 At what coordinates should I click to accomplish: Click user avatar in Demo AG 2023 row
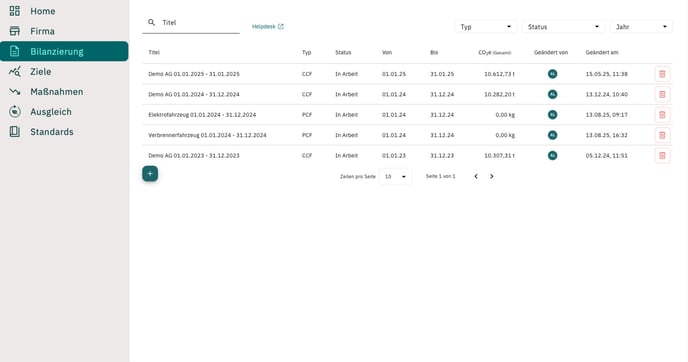[552, 156]
